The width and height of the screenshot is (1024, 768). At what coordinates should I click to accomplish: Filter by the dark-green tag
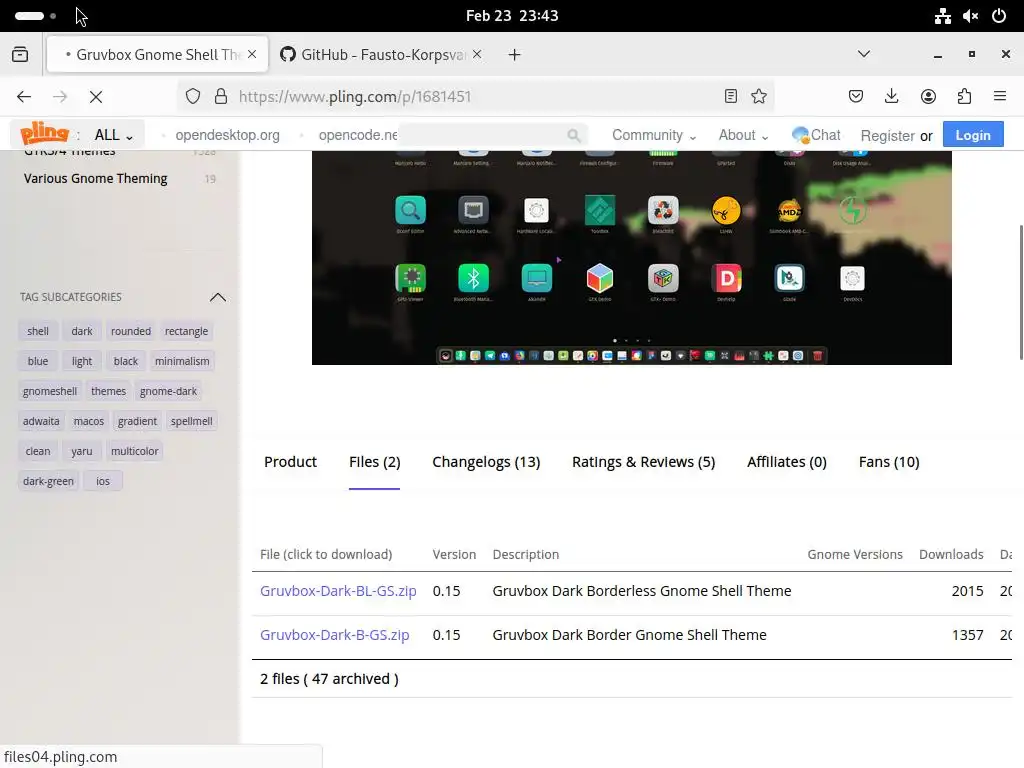point(48,481)
